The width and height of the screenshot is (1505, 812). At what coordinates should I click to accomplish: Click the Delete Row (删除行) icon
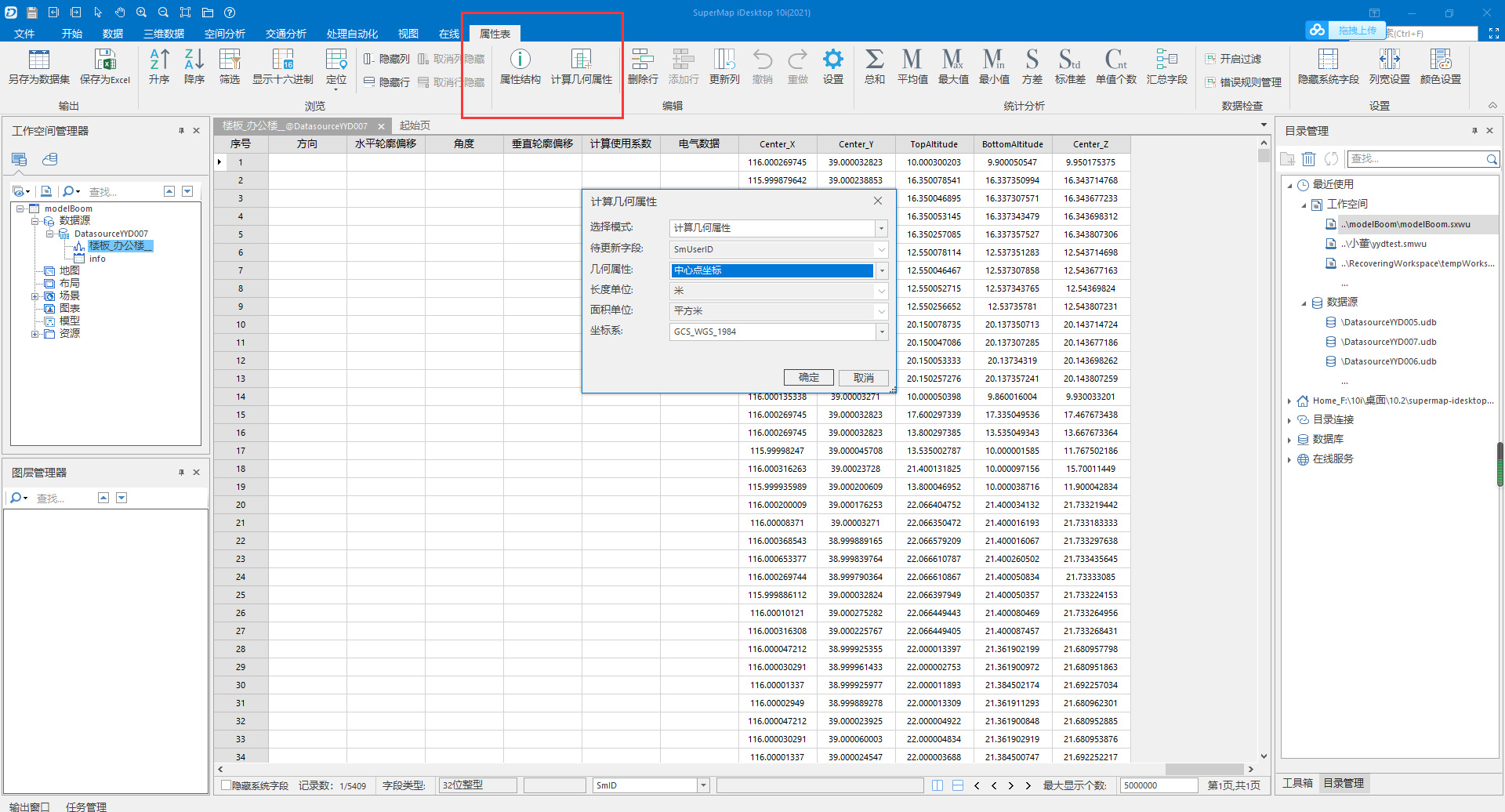tap(643, 60)
